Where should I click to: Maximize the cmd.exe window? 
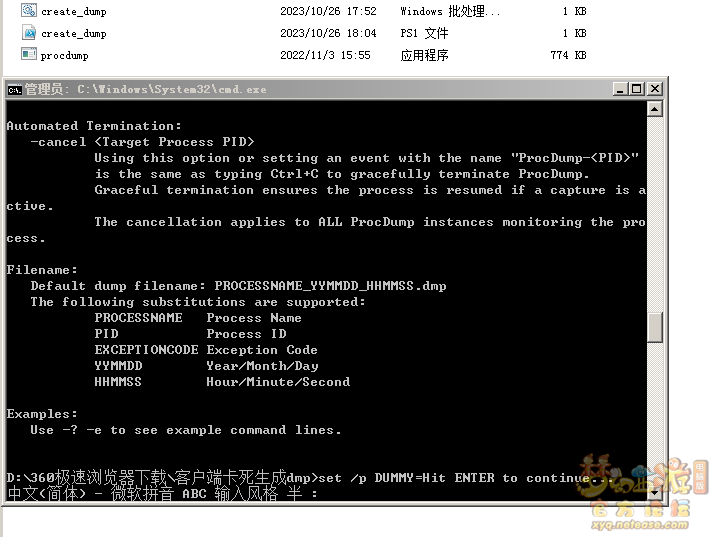pyautogui.click(x=637, y=89)
